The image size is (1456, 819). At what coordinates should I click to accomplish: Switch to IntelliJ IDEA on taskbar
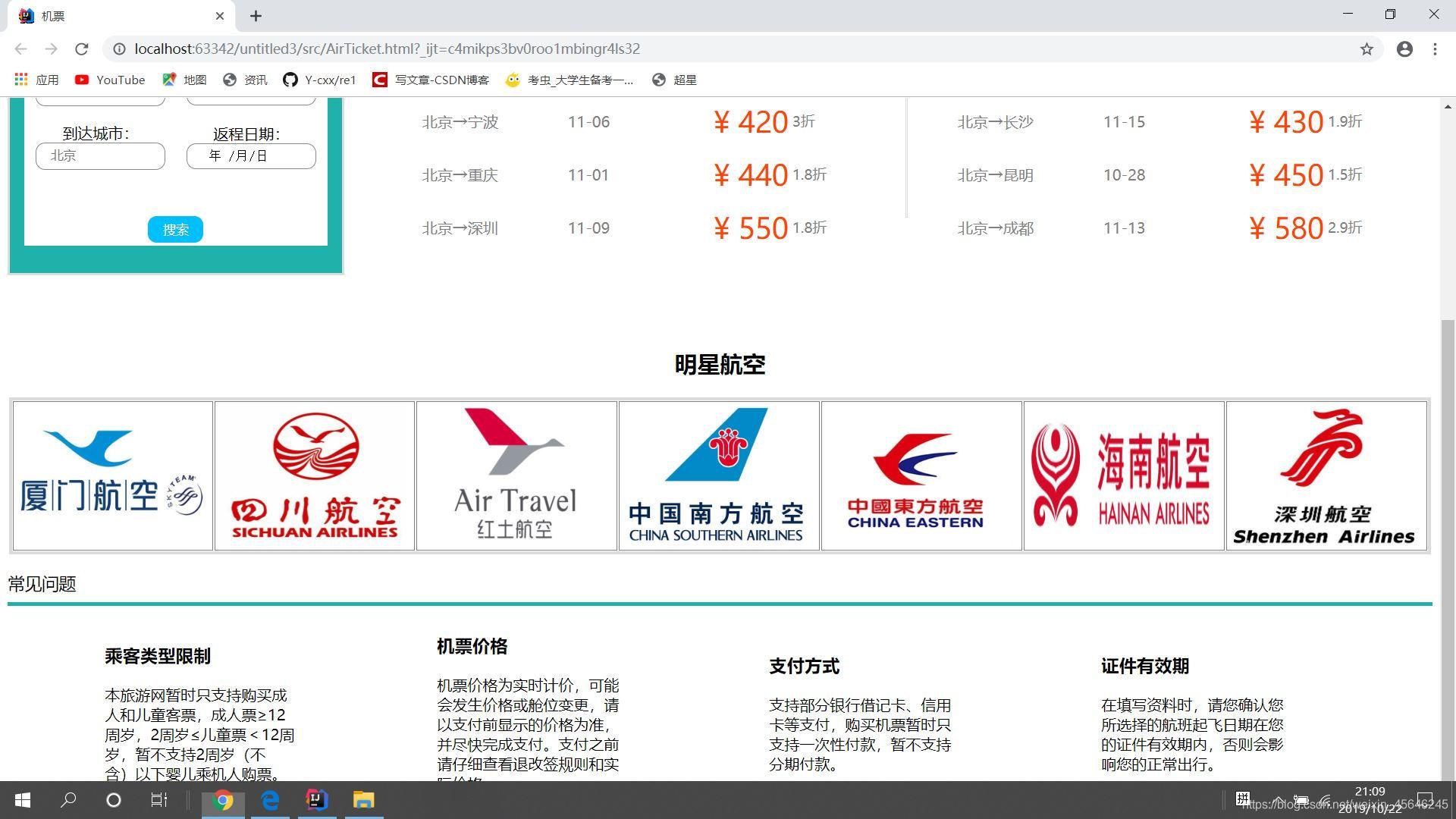pos(317,801)
